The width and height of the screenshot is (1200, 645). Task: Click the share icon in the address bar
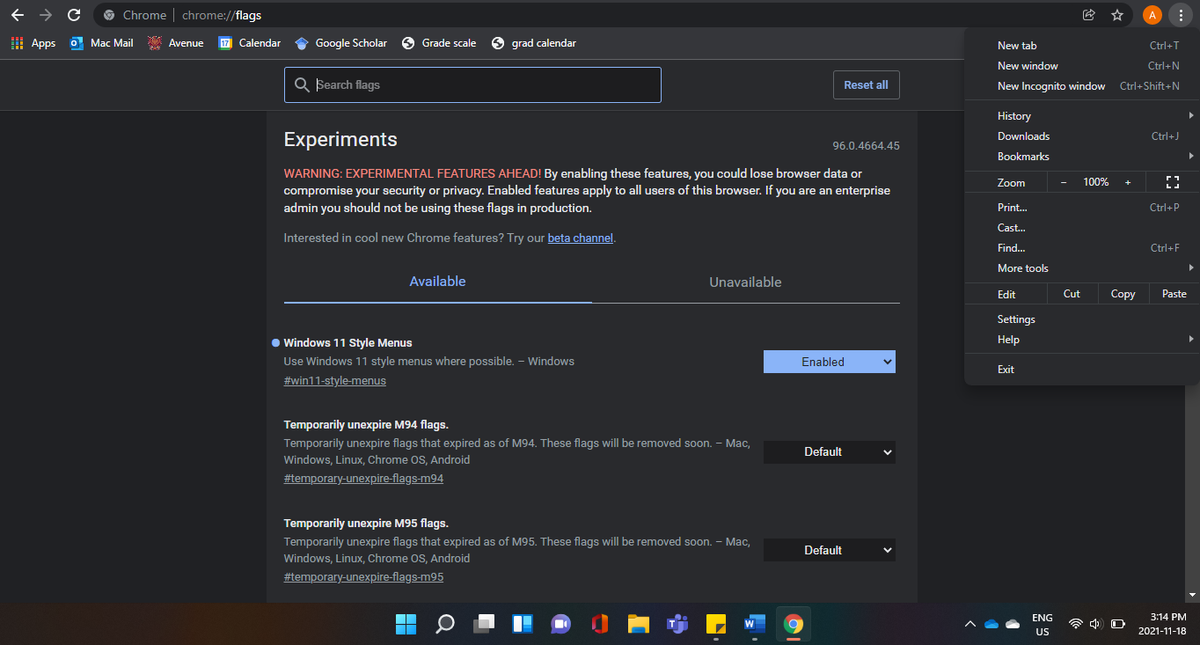point(1088,14)
